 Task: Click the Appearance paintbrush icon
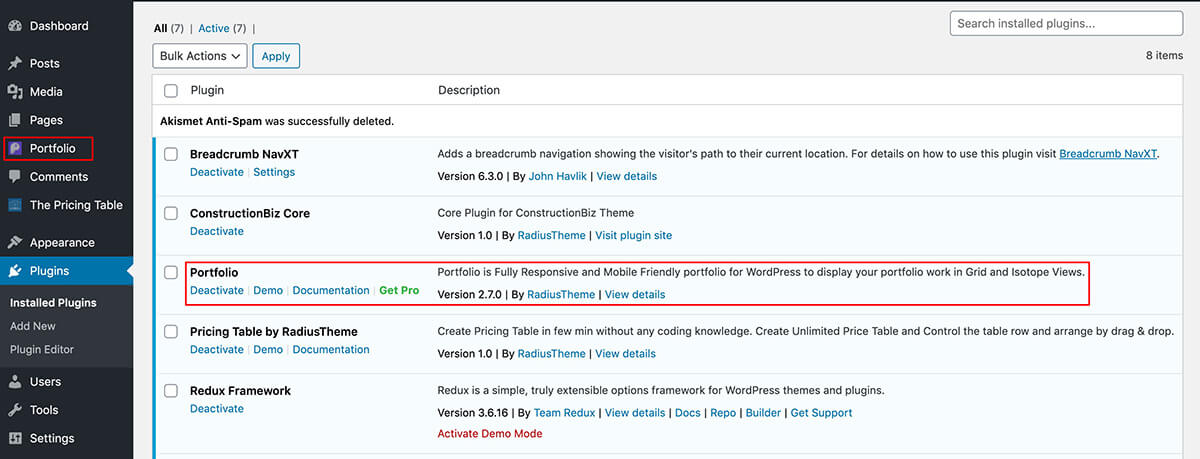[15, 243]
